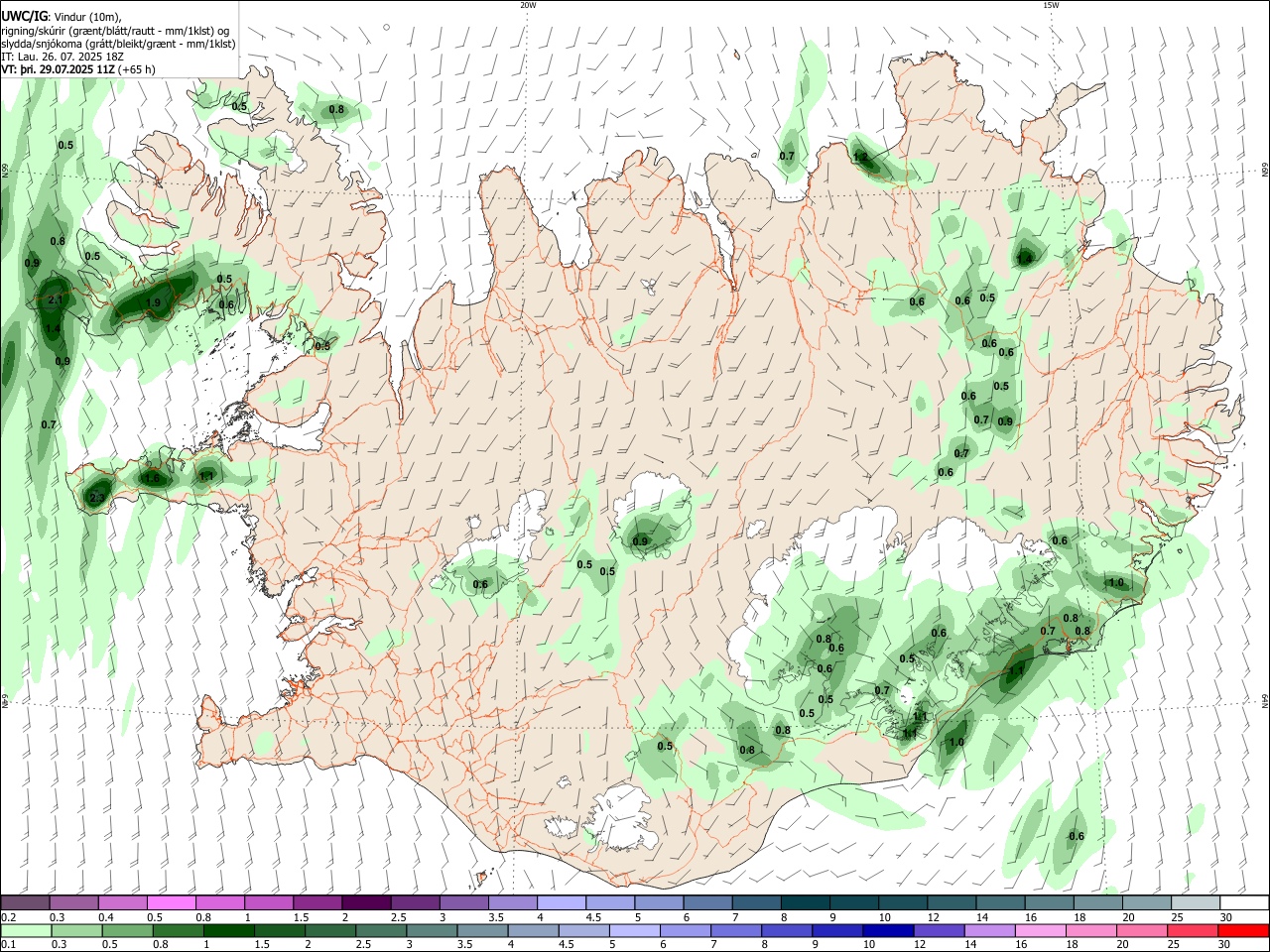Click the light pink 16 swatch in lower legend row
This screenshot has height=952, width=1270.
[x=1039, y=930]
